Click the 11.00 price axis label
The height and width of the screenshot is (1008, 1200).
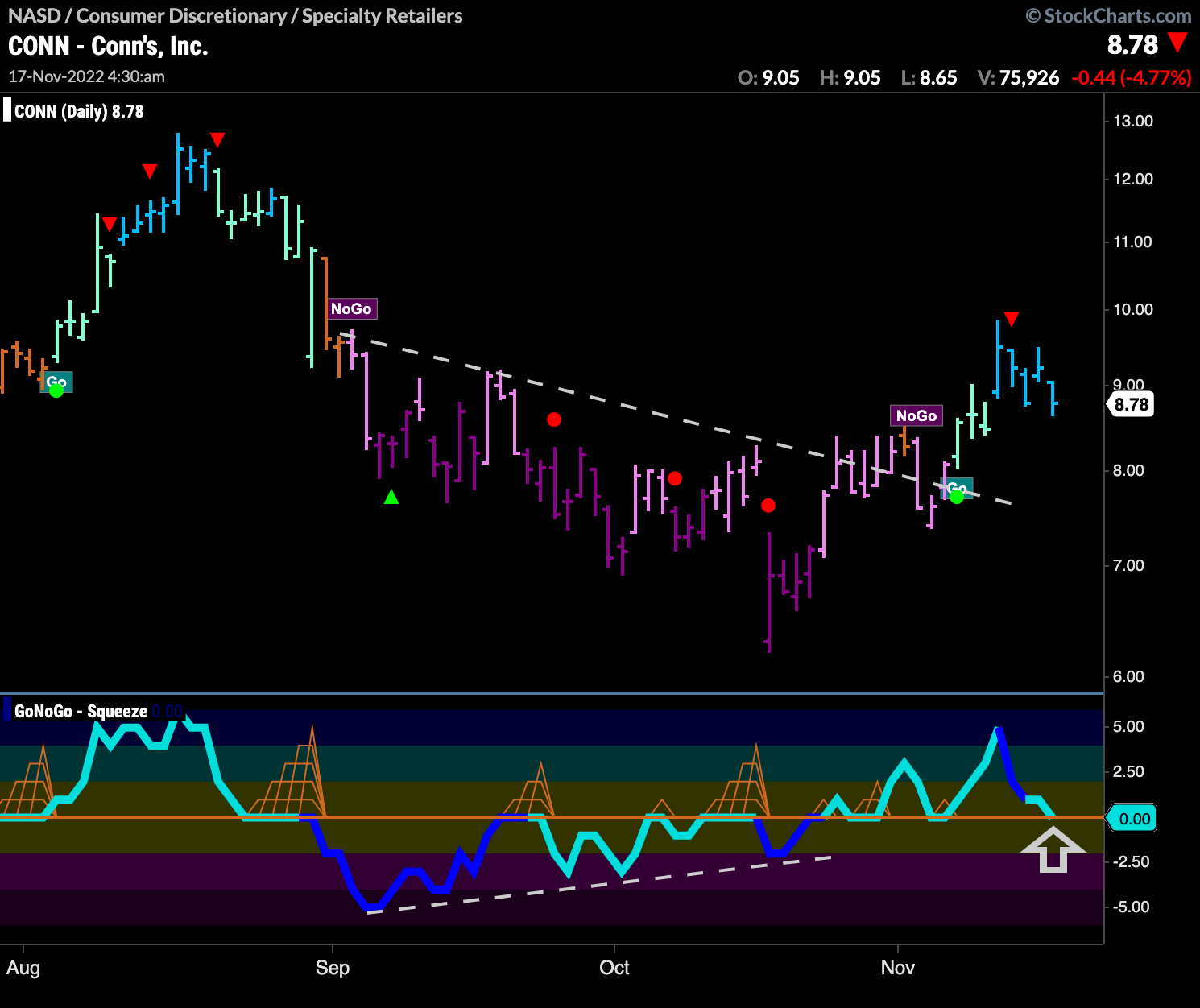click(x=1133, y=242)
